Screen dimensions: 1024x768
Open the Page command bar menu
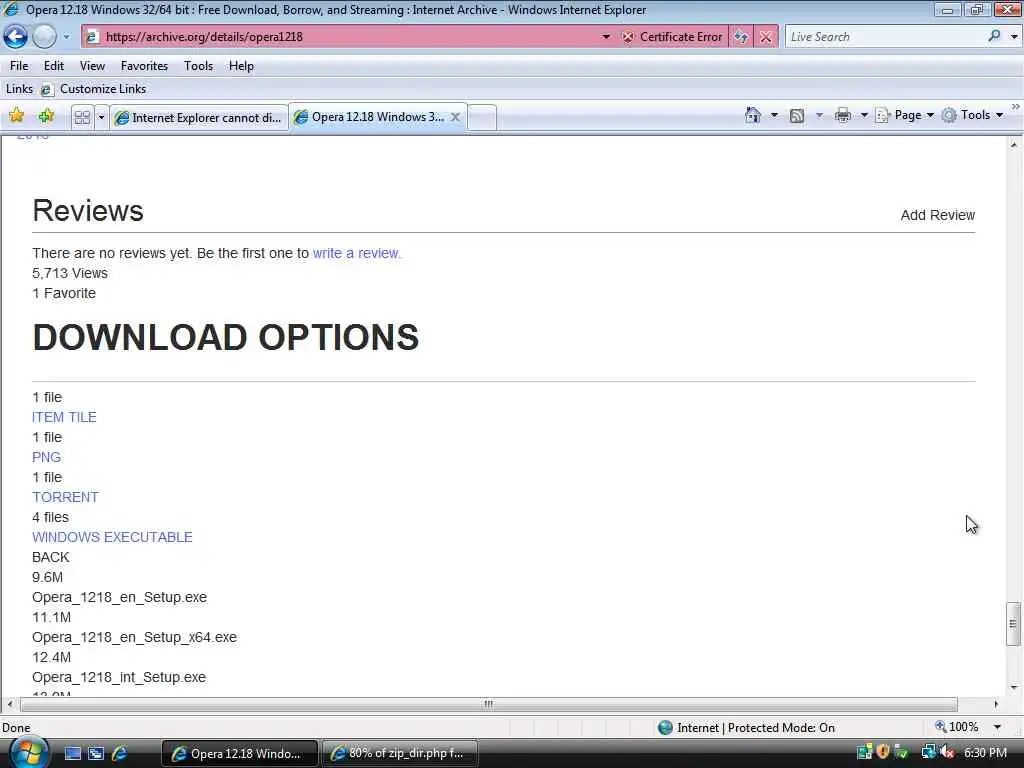(x=905, y=116)
